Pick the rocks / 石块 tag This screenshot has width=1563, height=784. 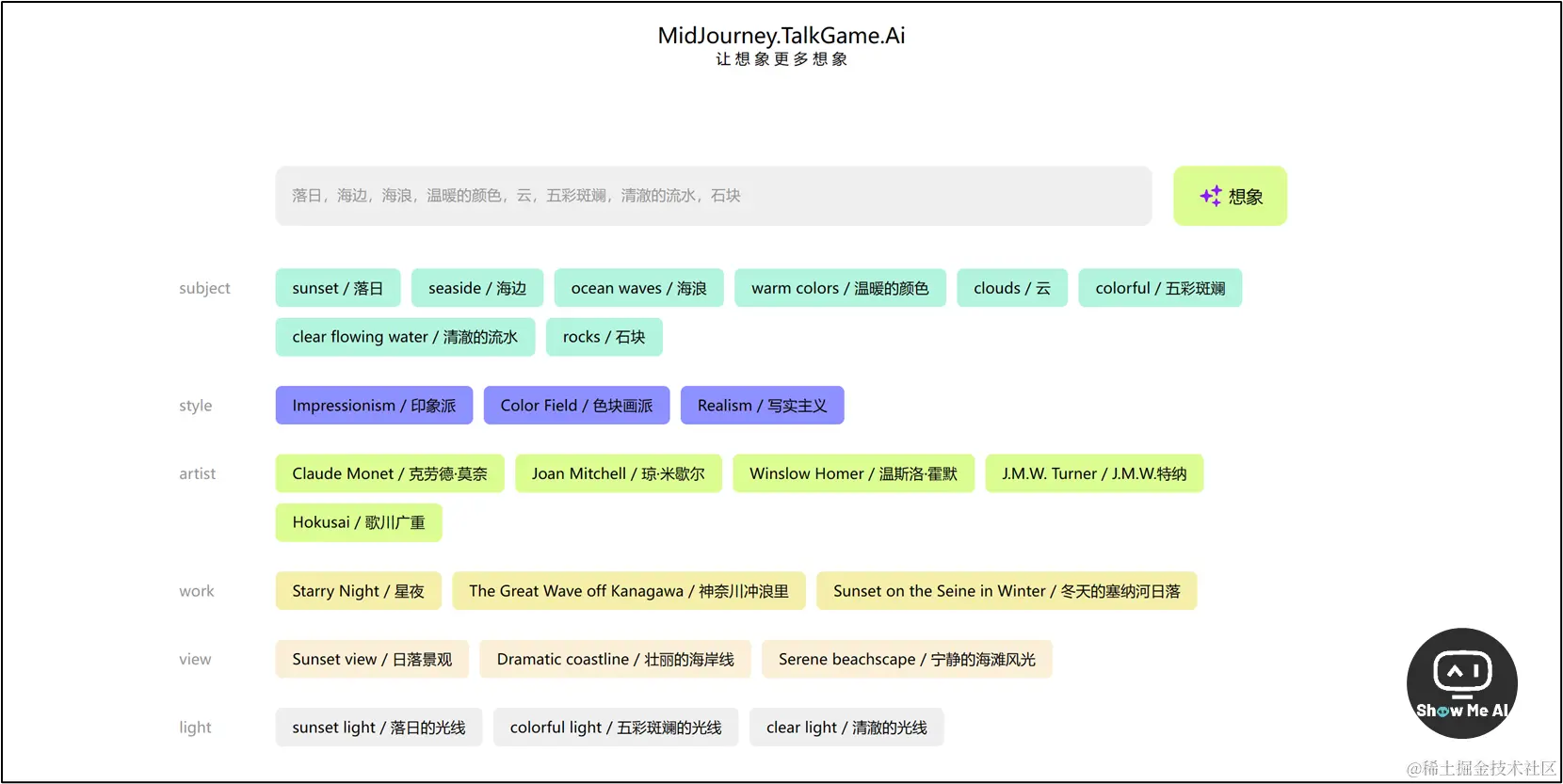coord(604,337)
